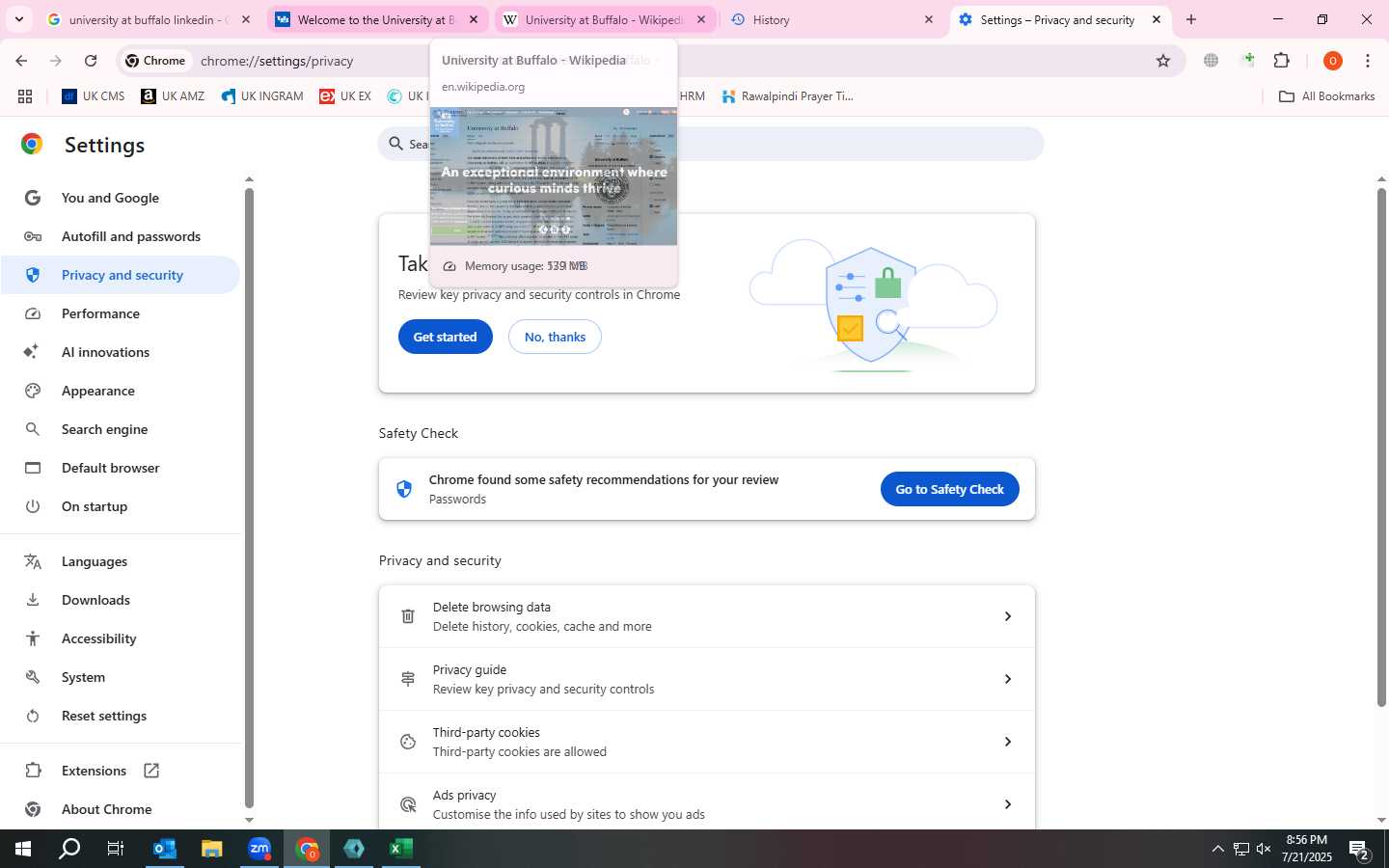Open About Chrome page
Image resolution: width=1389 pixels, height=868 pixels.
click(120, 809)
